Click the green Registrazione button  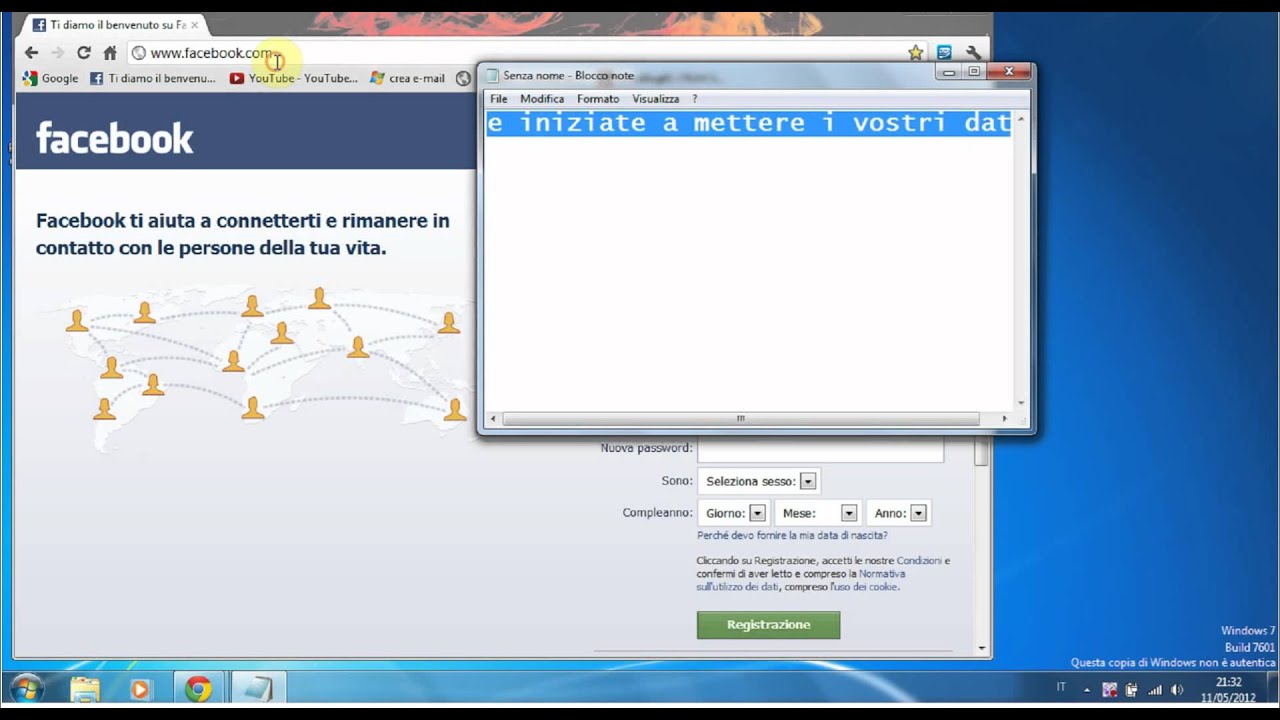point(768,625)
